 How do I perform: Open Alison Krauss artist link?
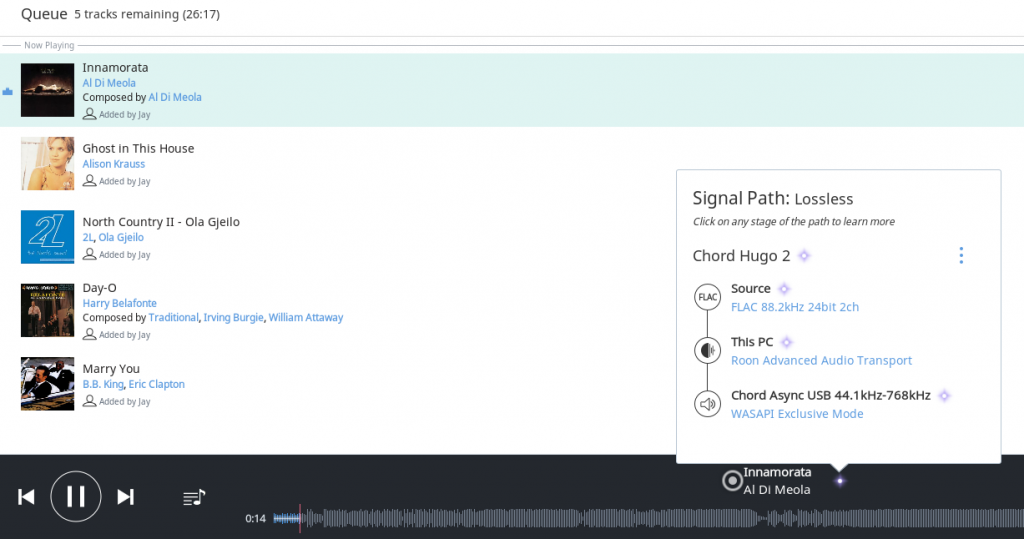point(113,164)
